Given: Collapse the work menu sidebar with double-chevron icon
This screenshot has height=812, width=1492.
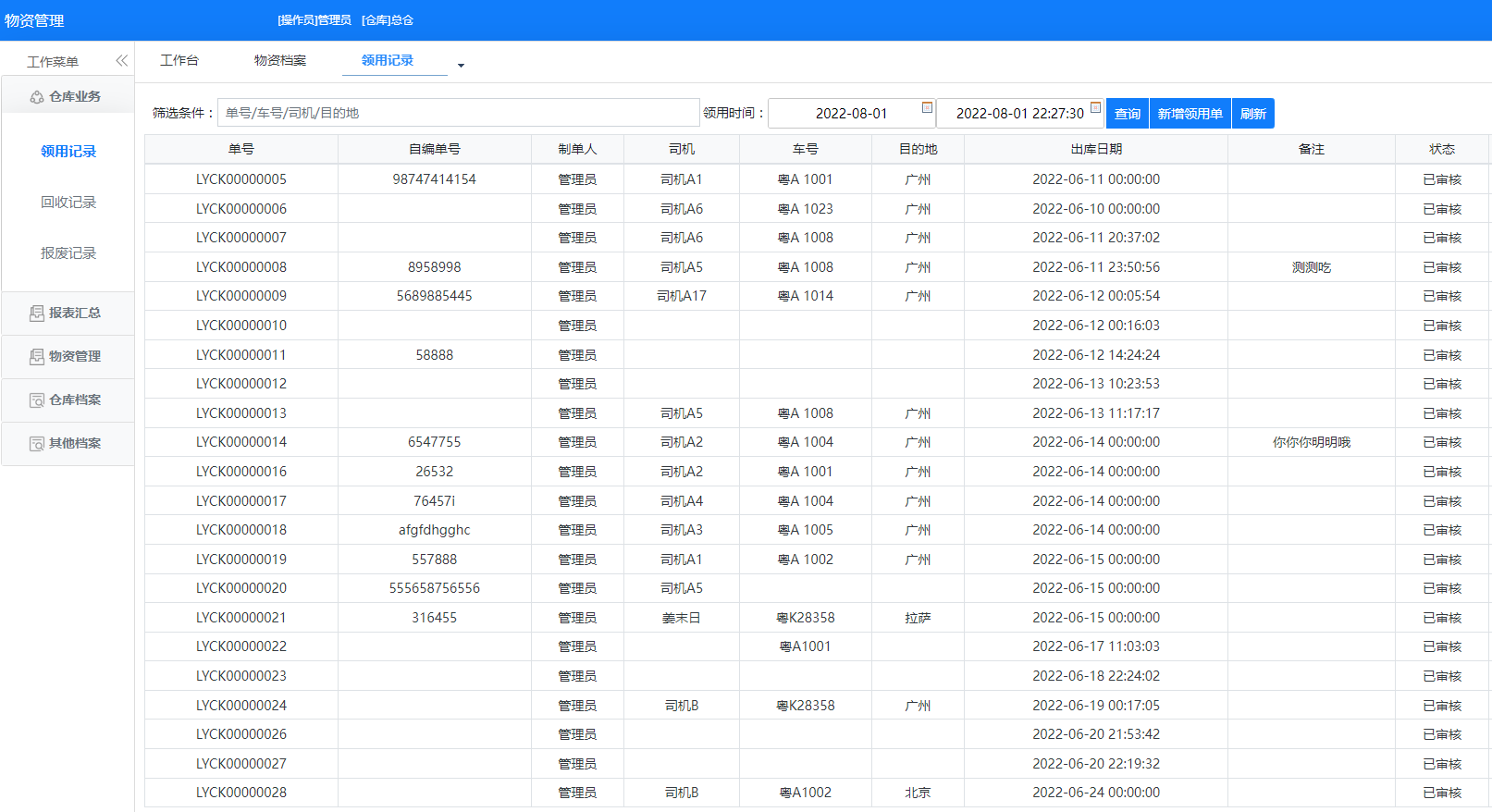Looking at the screenshot, I should coord(121,61).
